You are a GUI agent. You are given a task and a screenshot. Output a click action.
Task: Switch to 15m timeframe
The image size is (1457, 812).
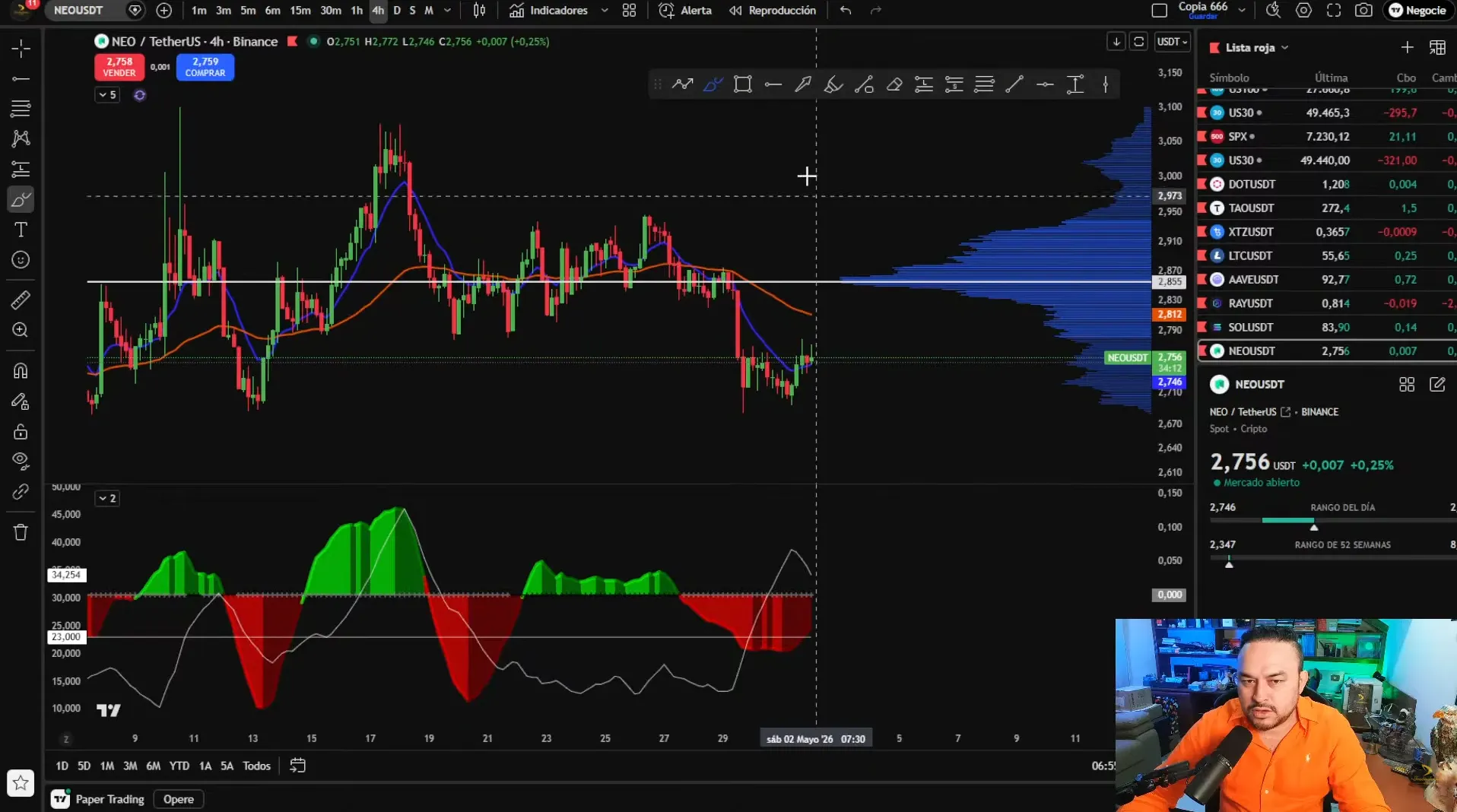(300, 11)
